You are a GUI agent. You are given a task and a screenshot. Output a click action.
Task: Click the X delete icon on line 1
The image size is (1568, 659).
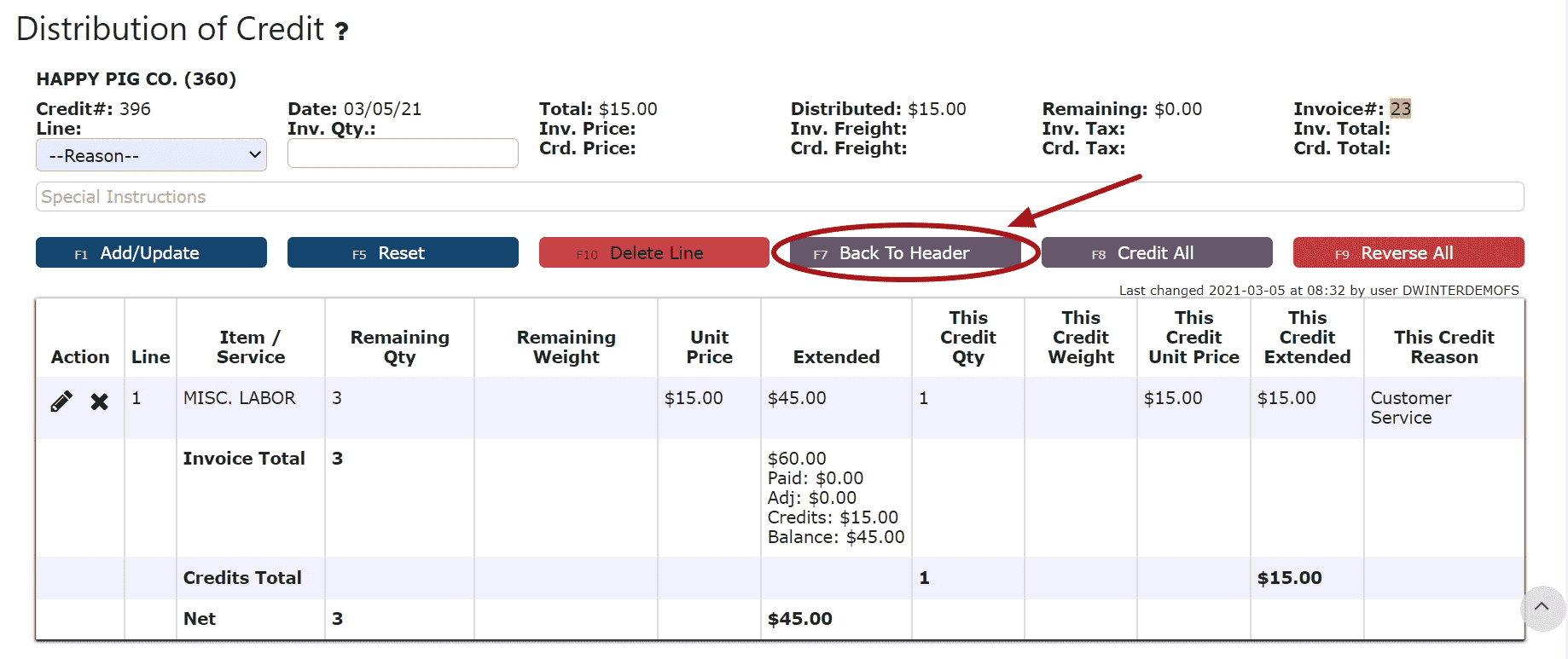click(x=100, y=402)
